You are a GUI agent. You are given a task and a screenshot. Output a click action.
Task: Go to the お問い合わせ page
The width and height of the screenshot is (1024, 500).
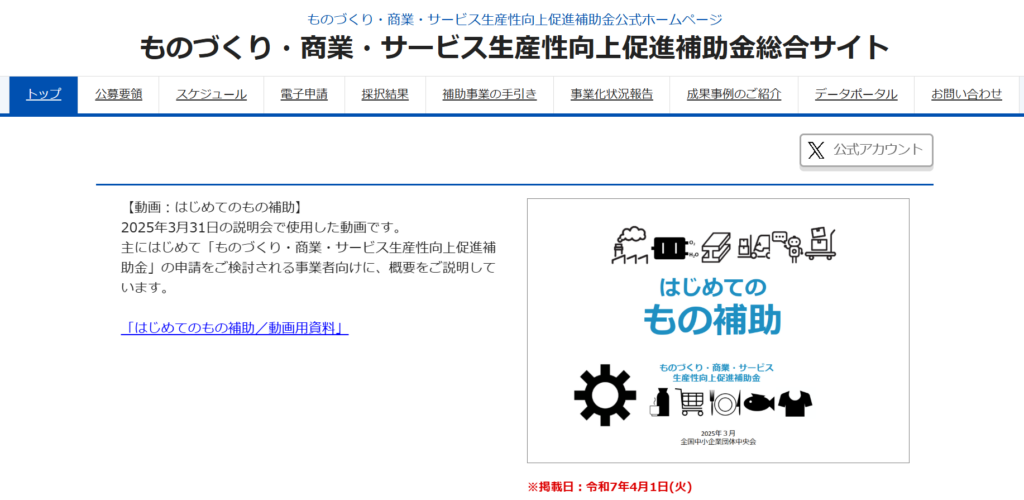point(966,95)
